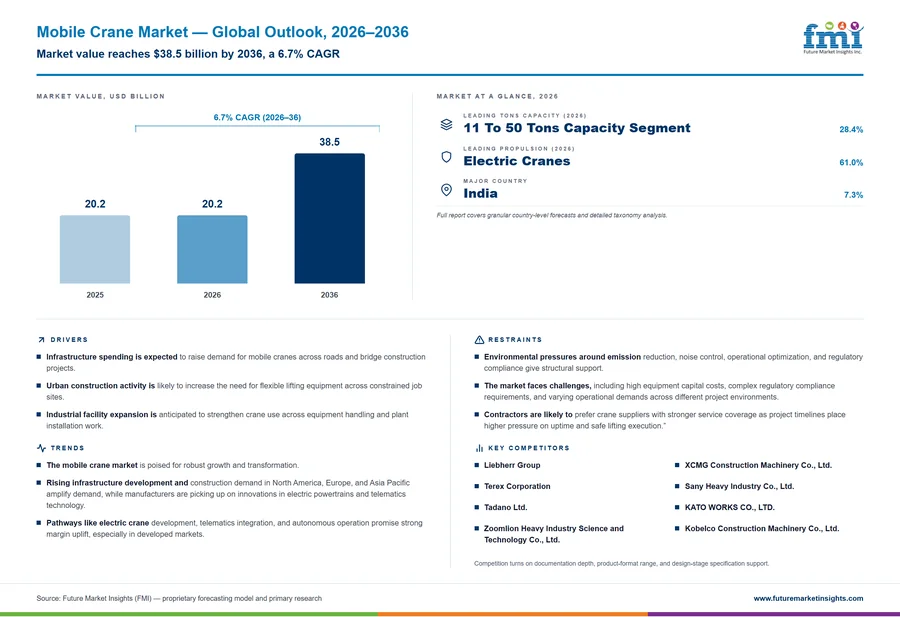Click the FMI logo in the header

pos(833,38)
